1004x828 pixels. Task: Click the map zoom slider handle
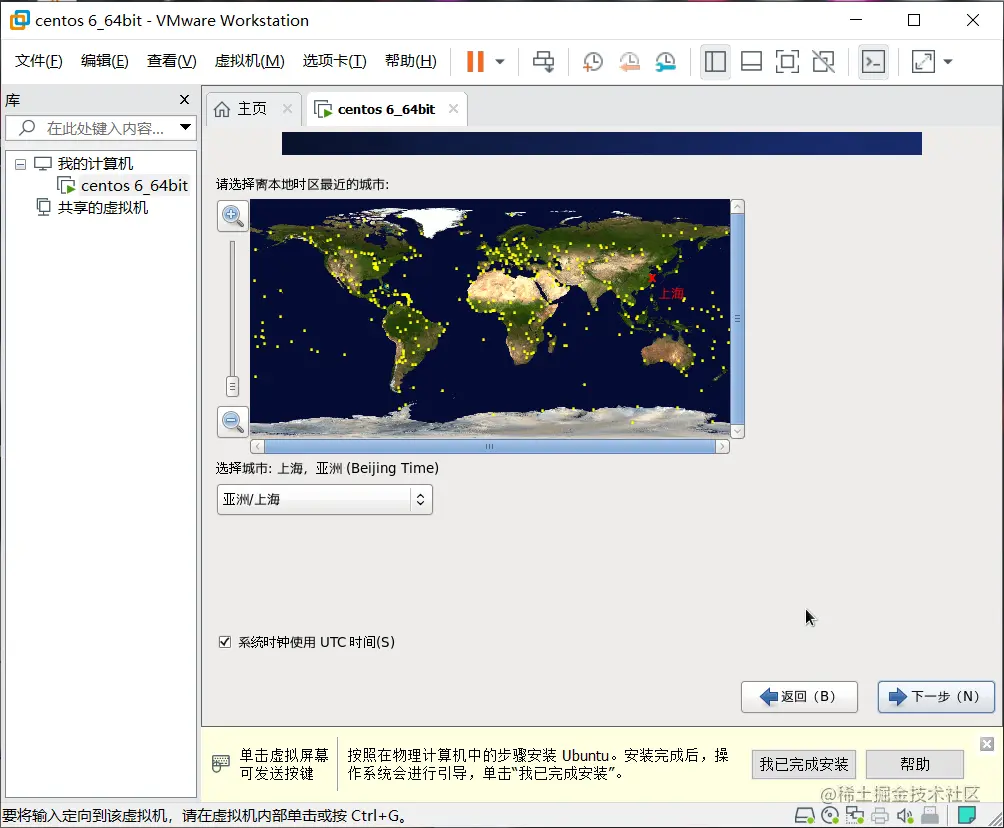[x=232, y=386]
